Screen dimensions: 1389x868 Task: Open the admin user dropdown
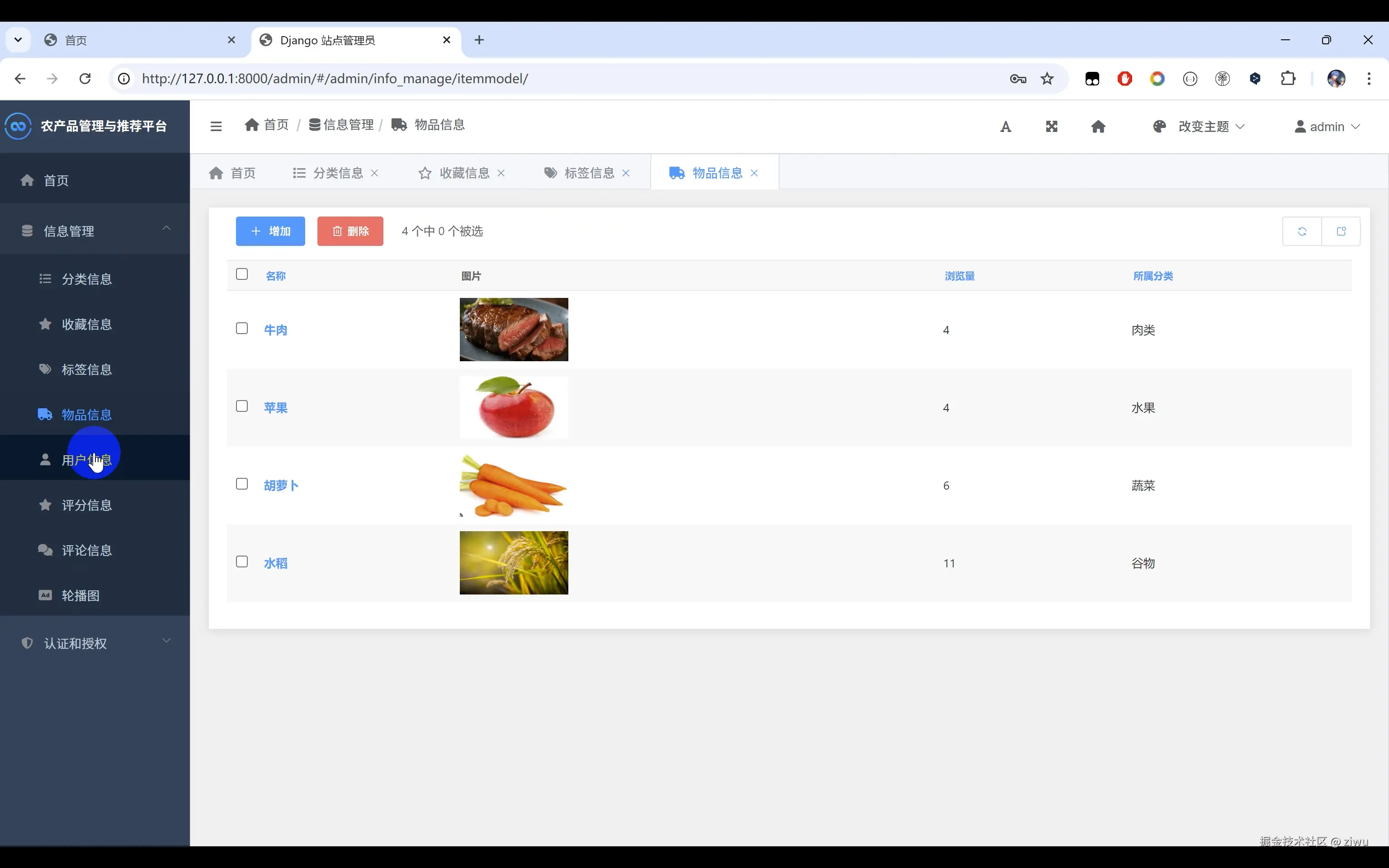1327,126
